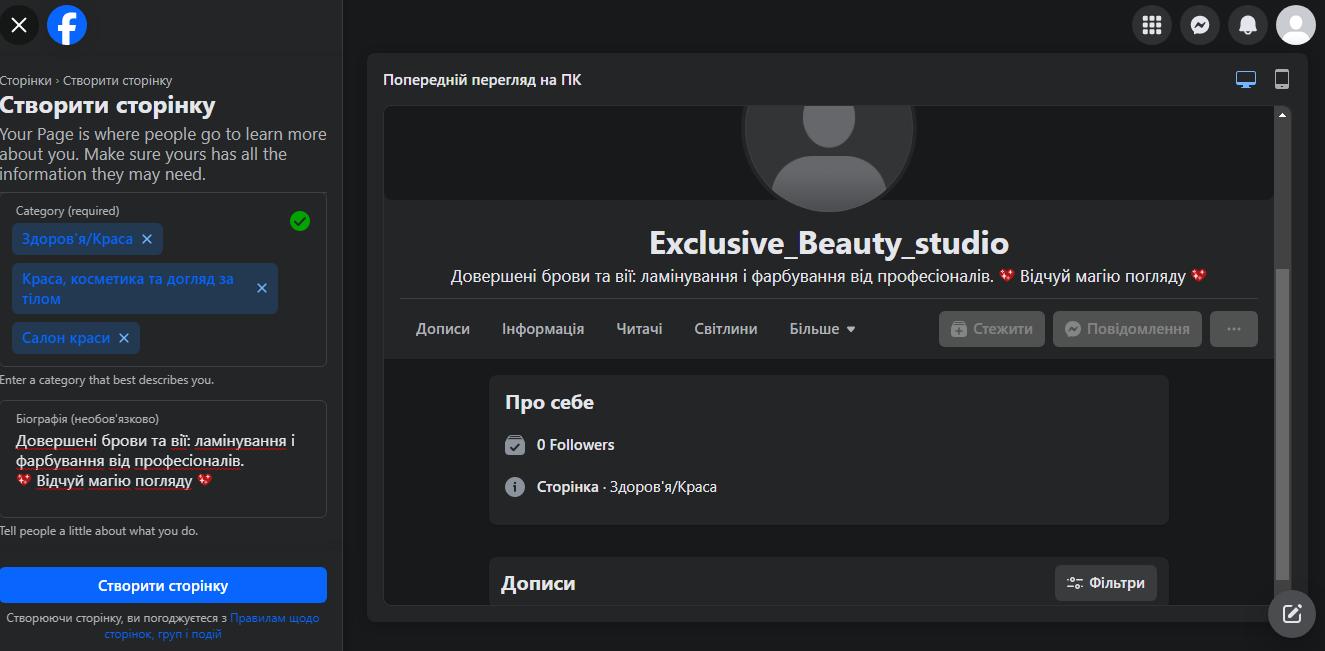Click the Попередній перегляд на ПК heading

click(x=482, y=80)
